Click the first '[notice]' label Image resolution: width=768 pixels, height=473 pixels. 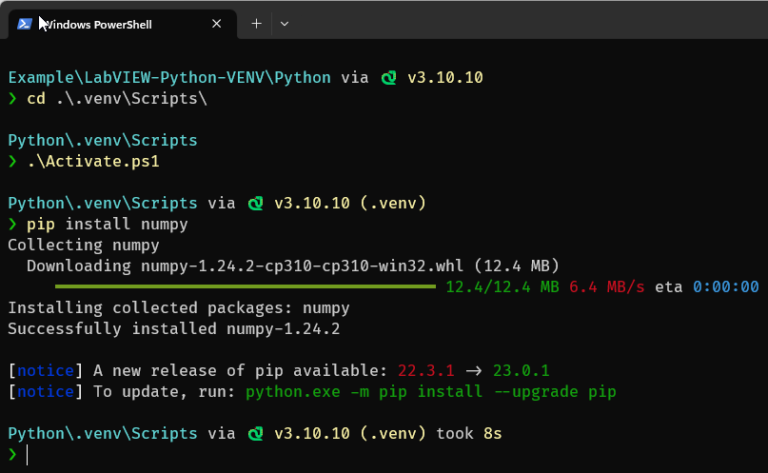46,371
